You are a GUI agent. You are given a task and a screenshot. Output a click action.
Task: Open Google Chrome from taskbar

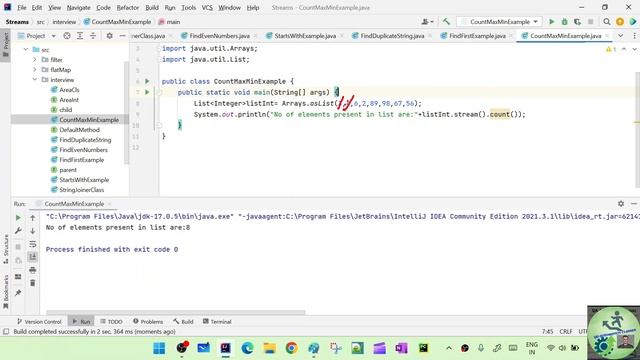[x=291, y=348]
